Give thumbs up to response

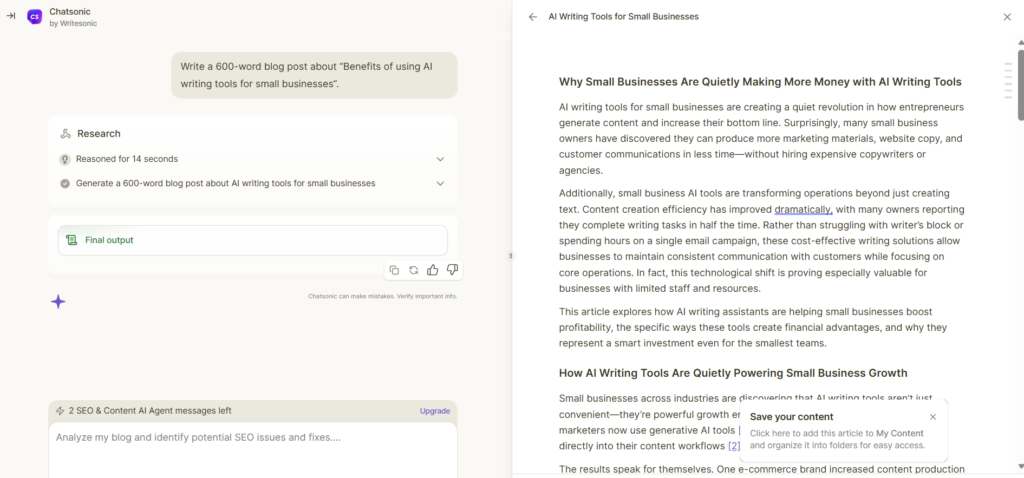click(432, 270)
